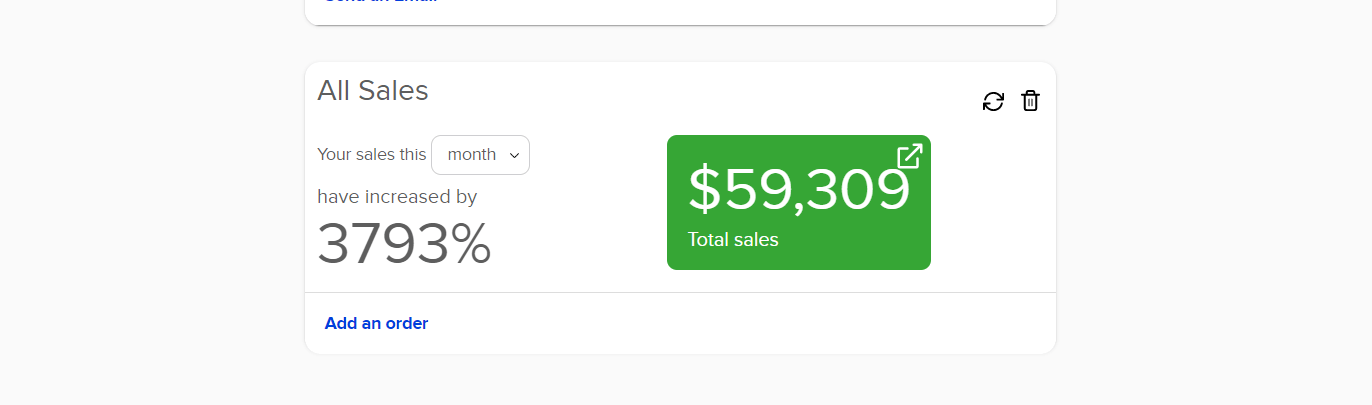Viewport: 1372px width, 405px height.
Task: Click the "Add an order" link
Action: pos(376,323)
